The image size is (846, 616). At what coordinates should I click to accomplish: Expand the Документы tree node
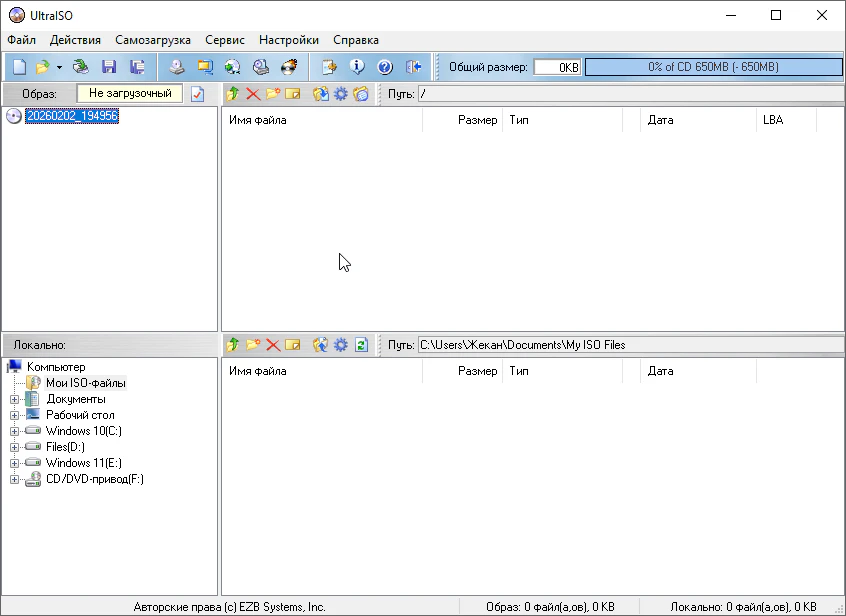(x=15, y=399)
